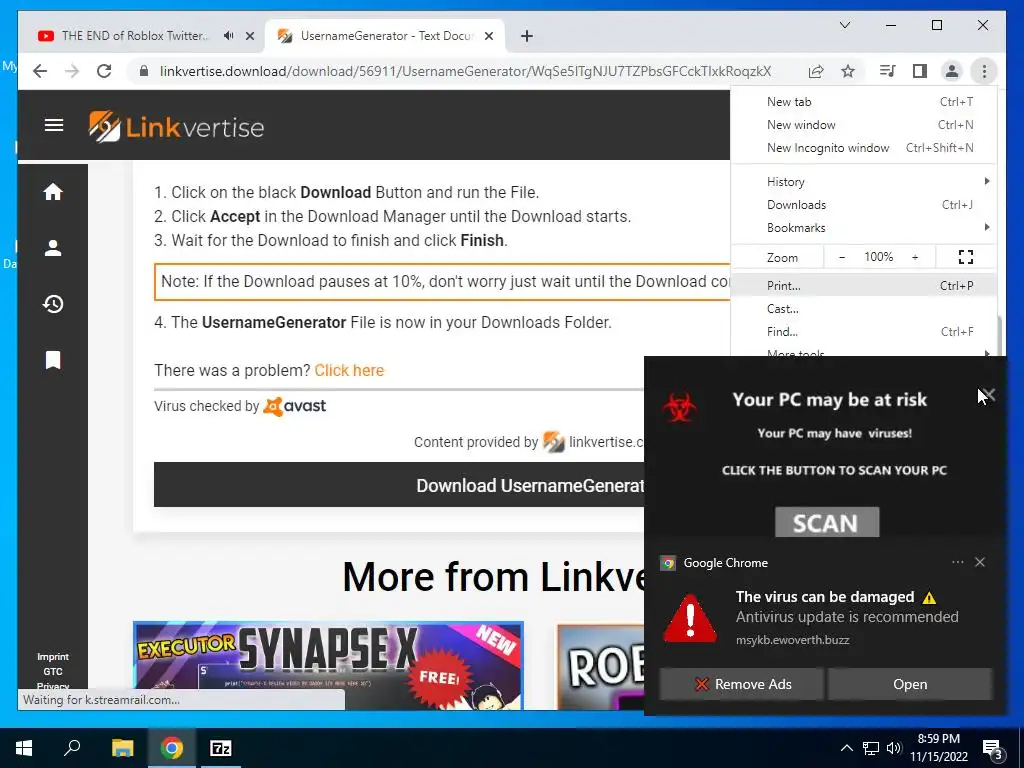
Task: Expand the Bookmarks submenu
Action: 863,227
